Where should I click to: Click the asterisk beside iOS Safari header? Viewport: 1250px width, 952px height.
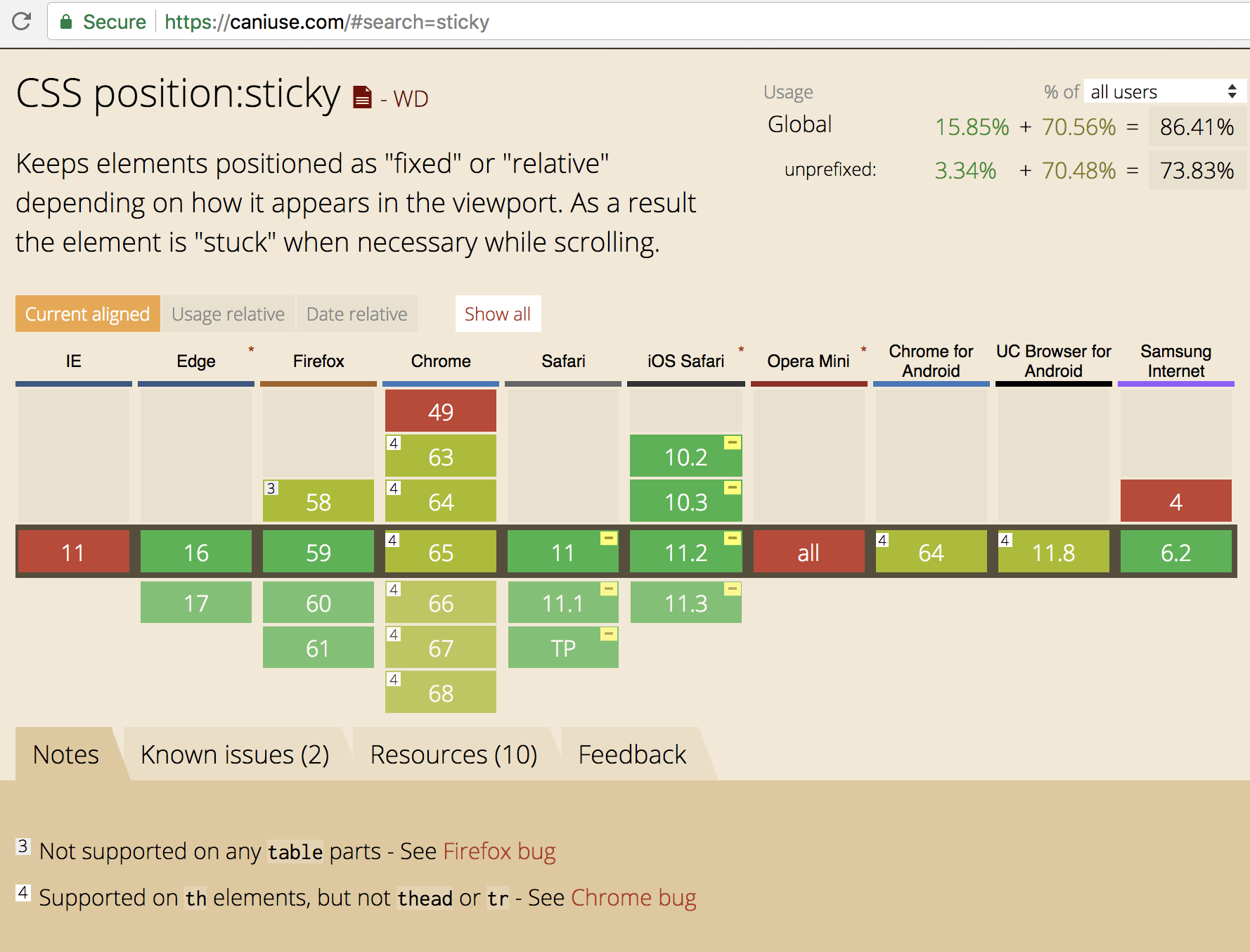[x=740, y=348]
